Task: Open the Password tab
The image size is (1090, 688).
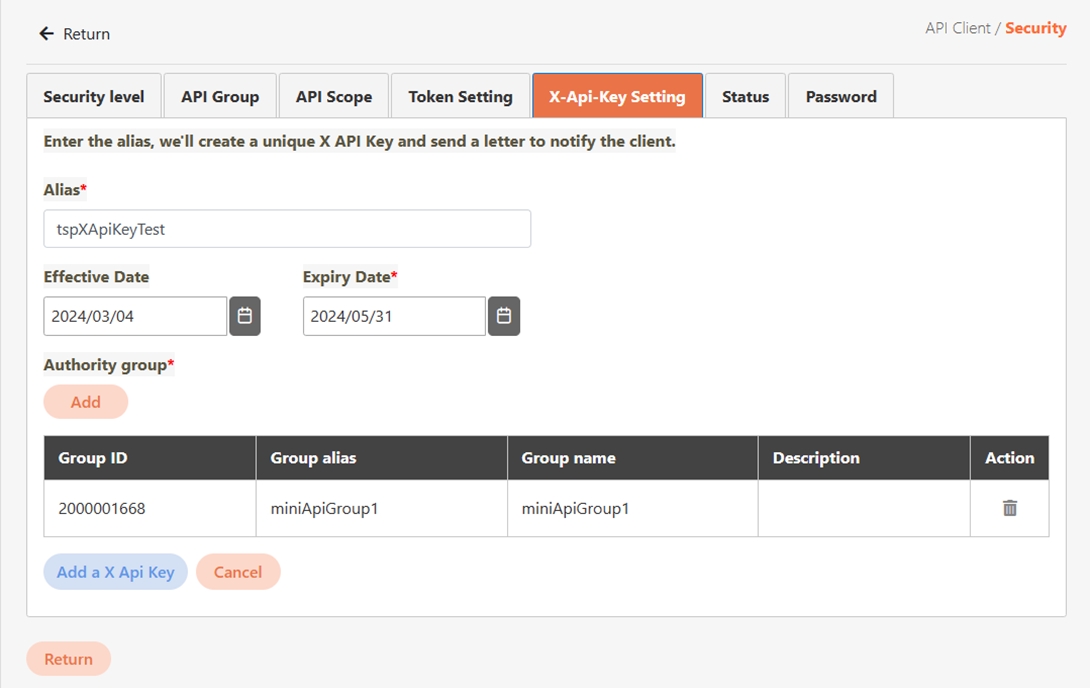Action: [x=840, y=97]
